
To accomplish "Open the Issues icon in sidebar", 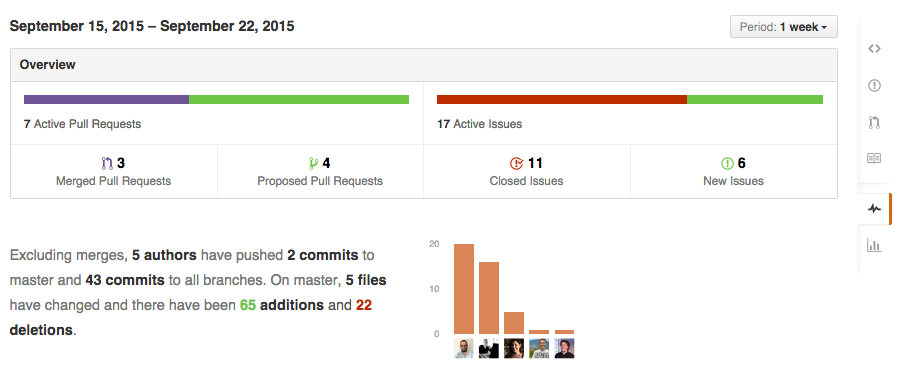I will click(x=874, y=85).
